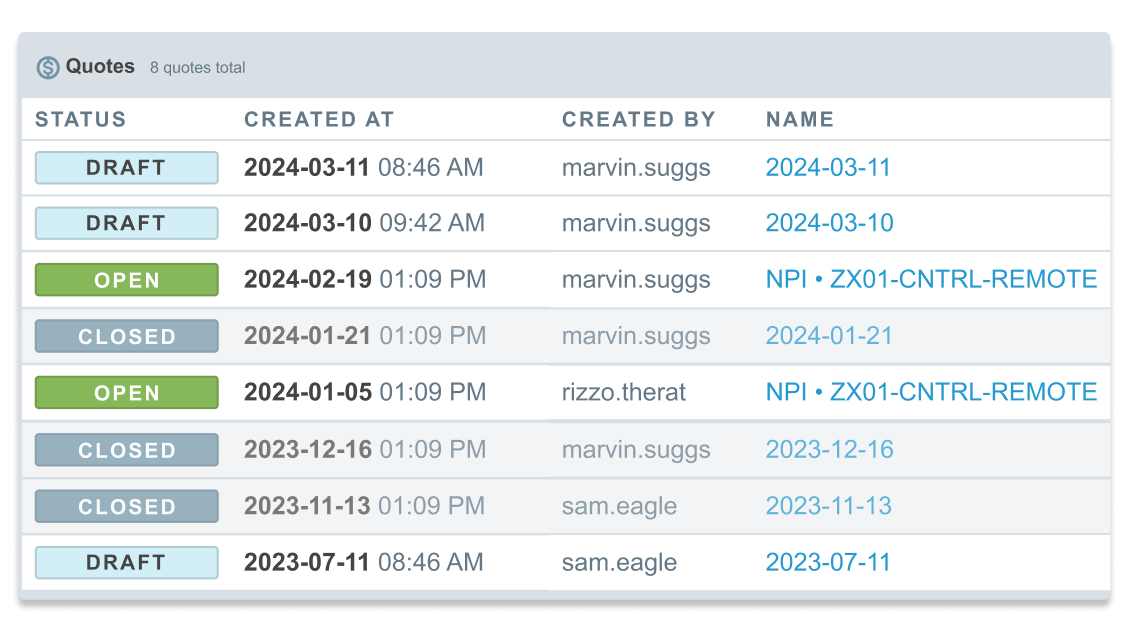Click the DRAFT badge for 2024-03-10

[127, 223]
